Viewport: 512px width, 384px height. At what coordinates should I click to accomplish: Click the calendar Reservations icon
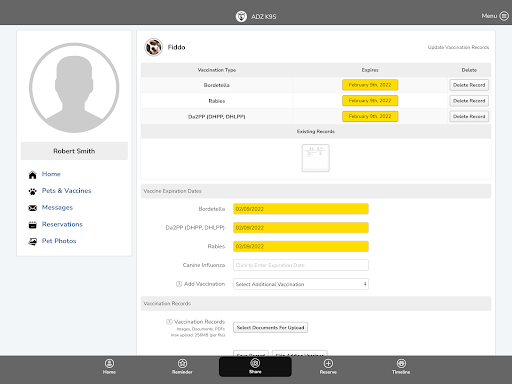[32, 225]
